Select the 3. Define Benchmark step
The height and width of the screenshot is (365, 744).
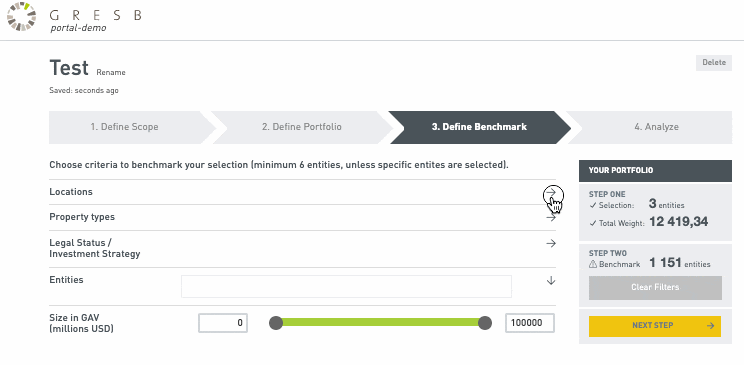point(479,127)
